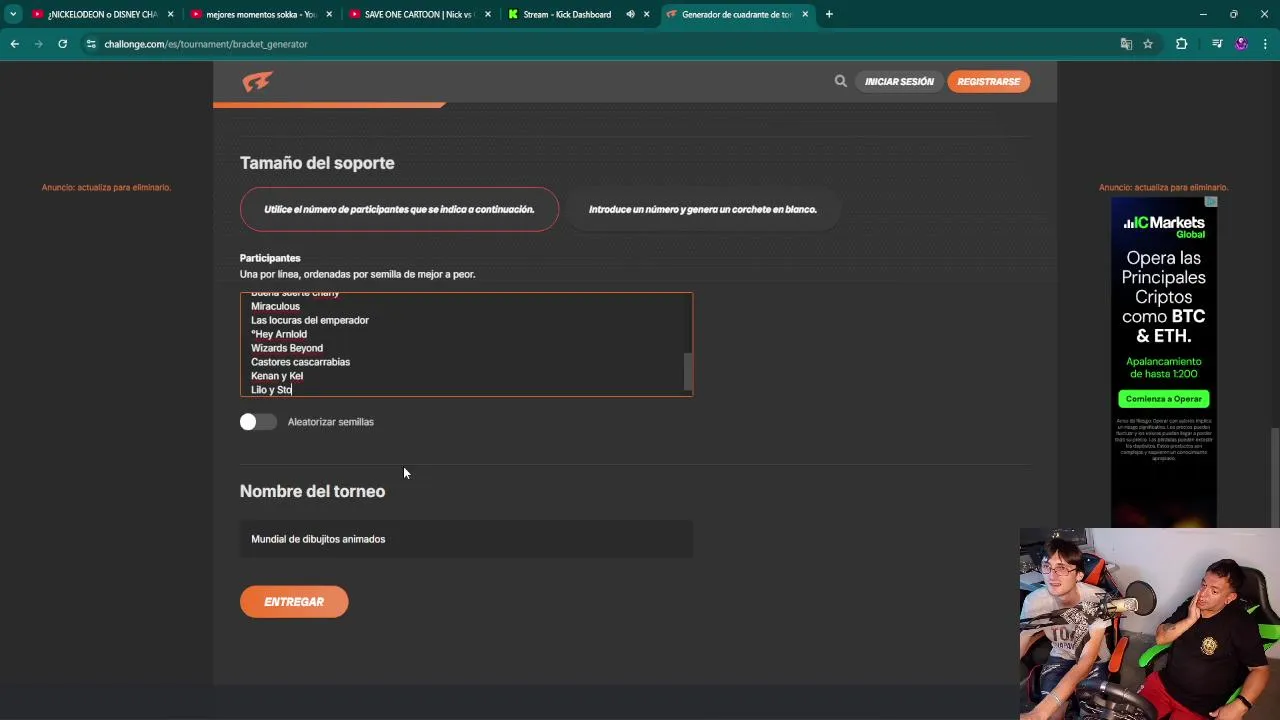
Task: Click the ad info icon on IC Markets ad
Action: pos(1211,202)
